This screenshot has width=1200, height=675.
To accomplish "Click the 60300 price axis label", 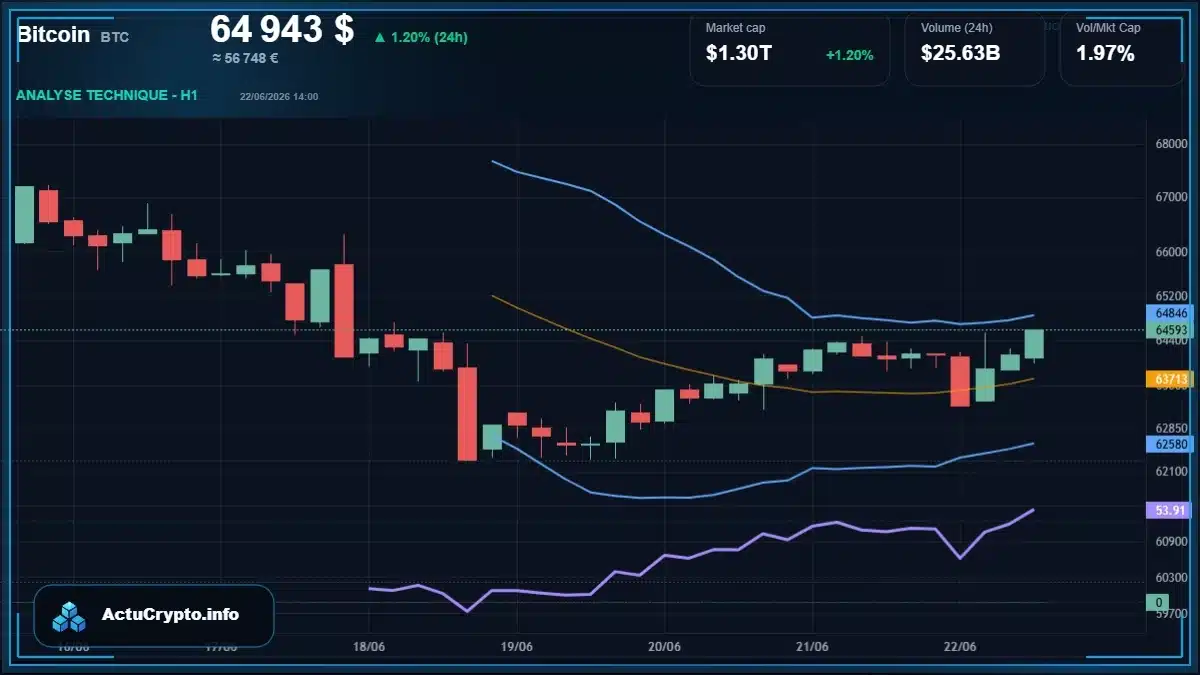I will 1170,577.
